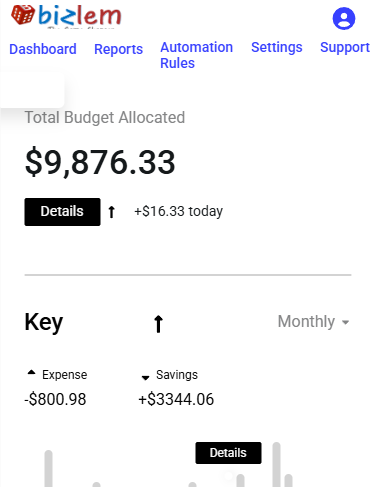Open the Reports section
The width and height of the screenshot is (375, 487).
point(118,49)
